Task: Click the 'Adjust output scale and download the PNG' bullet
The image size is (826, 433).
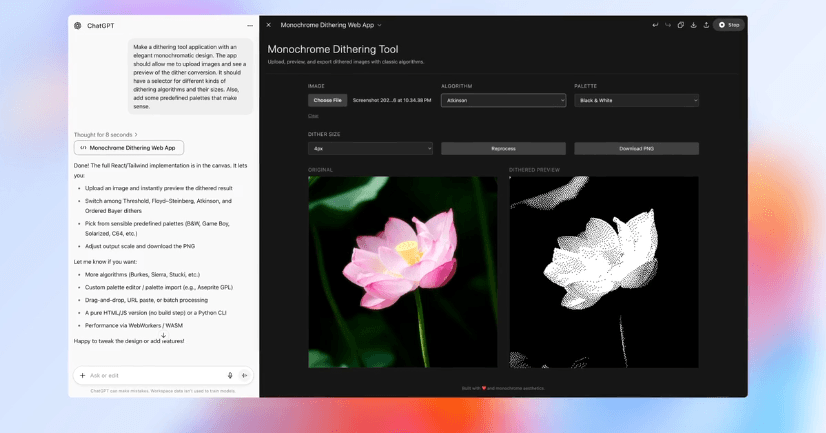Action: point(140,246)
